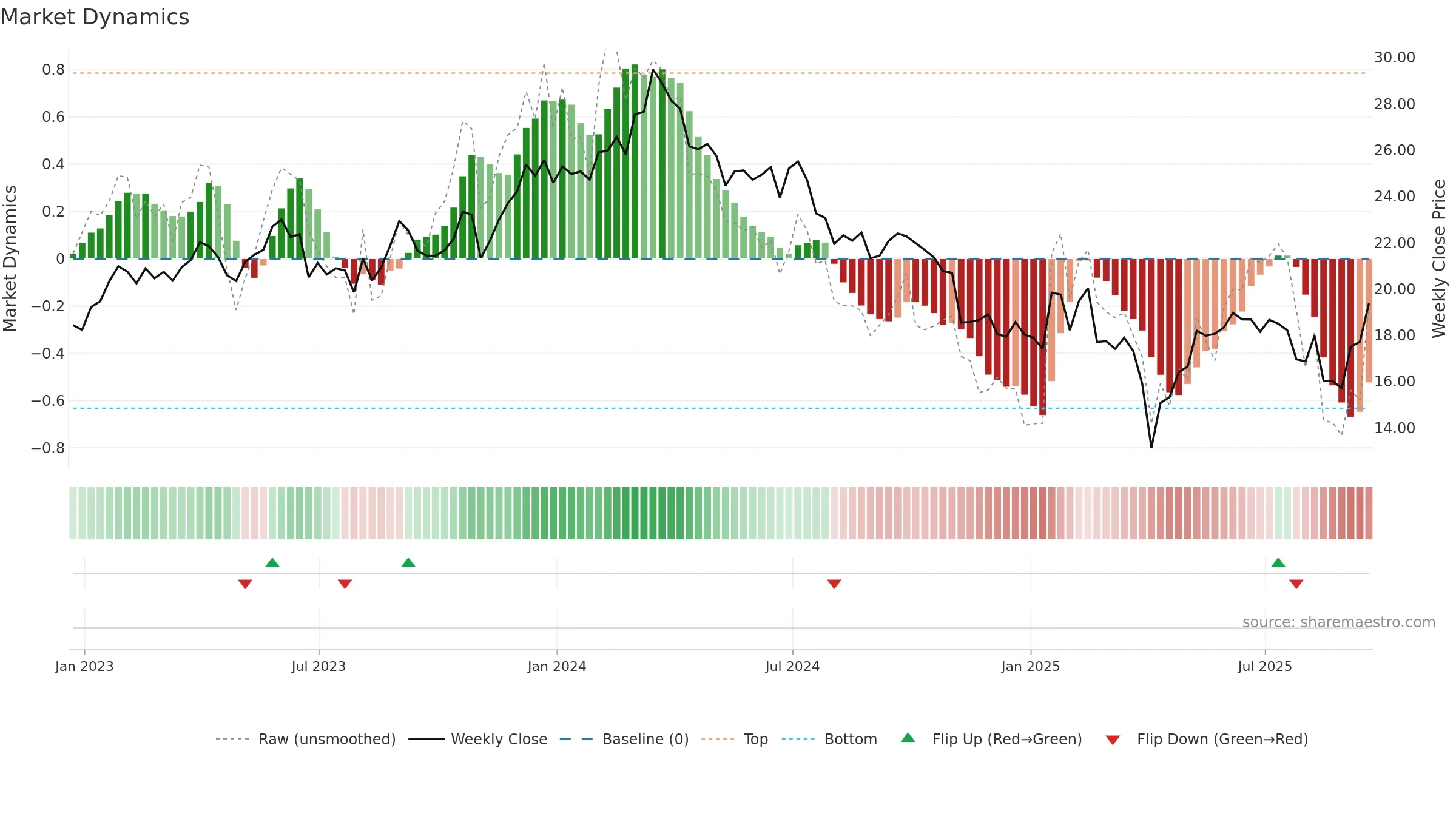The image size is (1456, 819).
Task: Click the 0 baseline axis label
Action: coord(60,259)
